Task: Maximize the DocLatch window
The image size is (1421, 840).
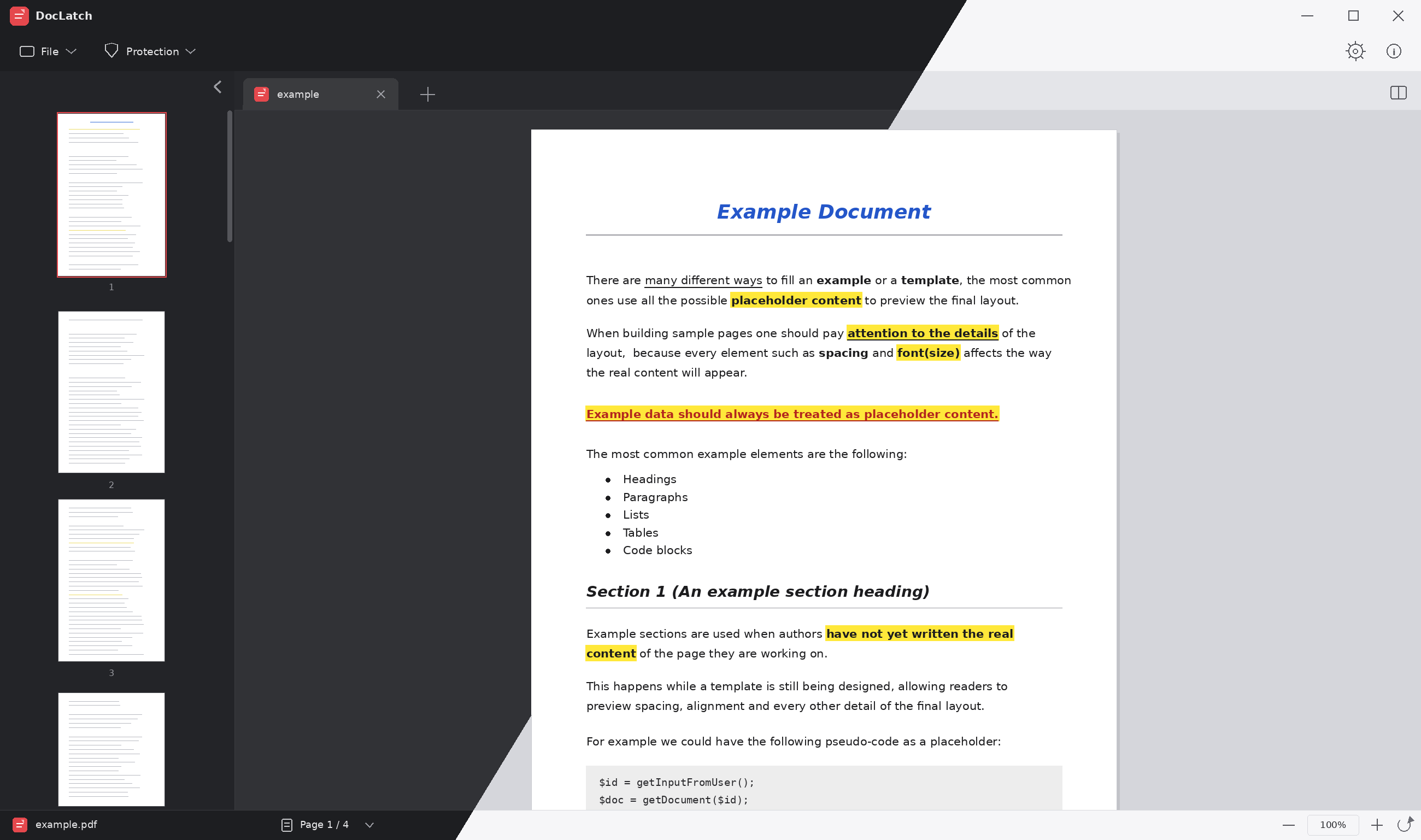Action: (x=1353, y=16)
